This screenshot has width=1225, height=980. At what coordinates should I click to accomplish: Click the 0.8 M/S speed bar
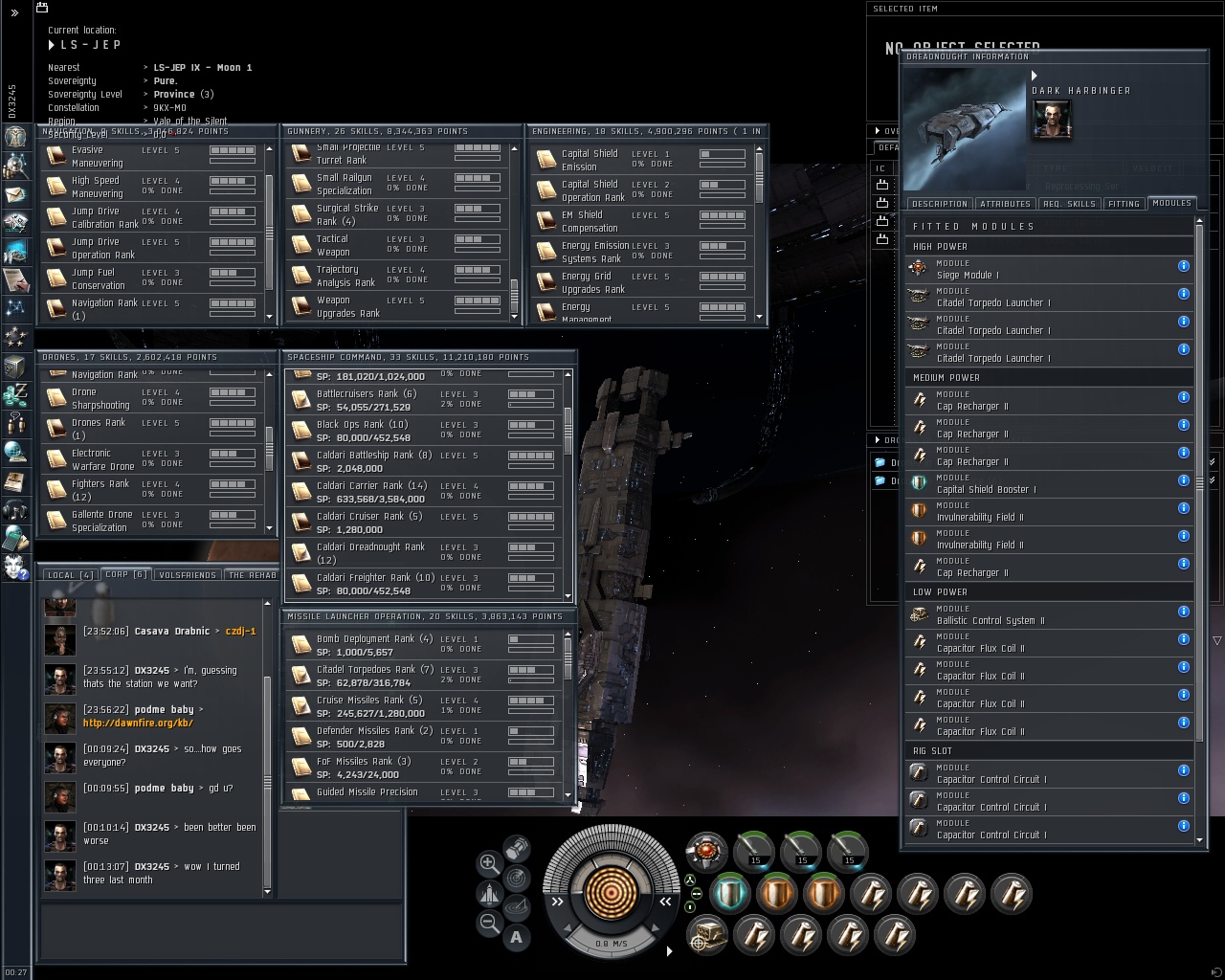612,944
